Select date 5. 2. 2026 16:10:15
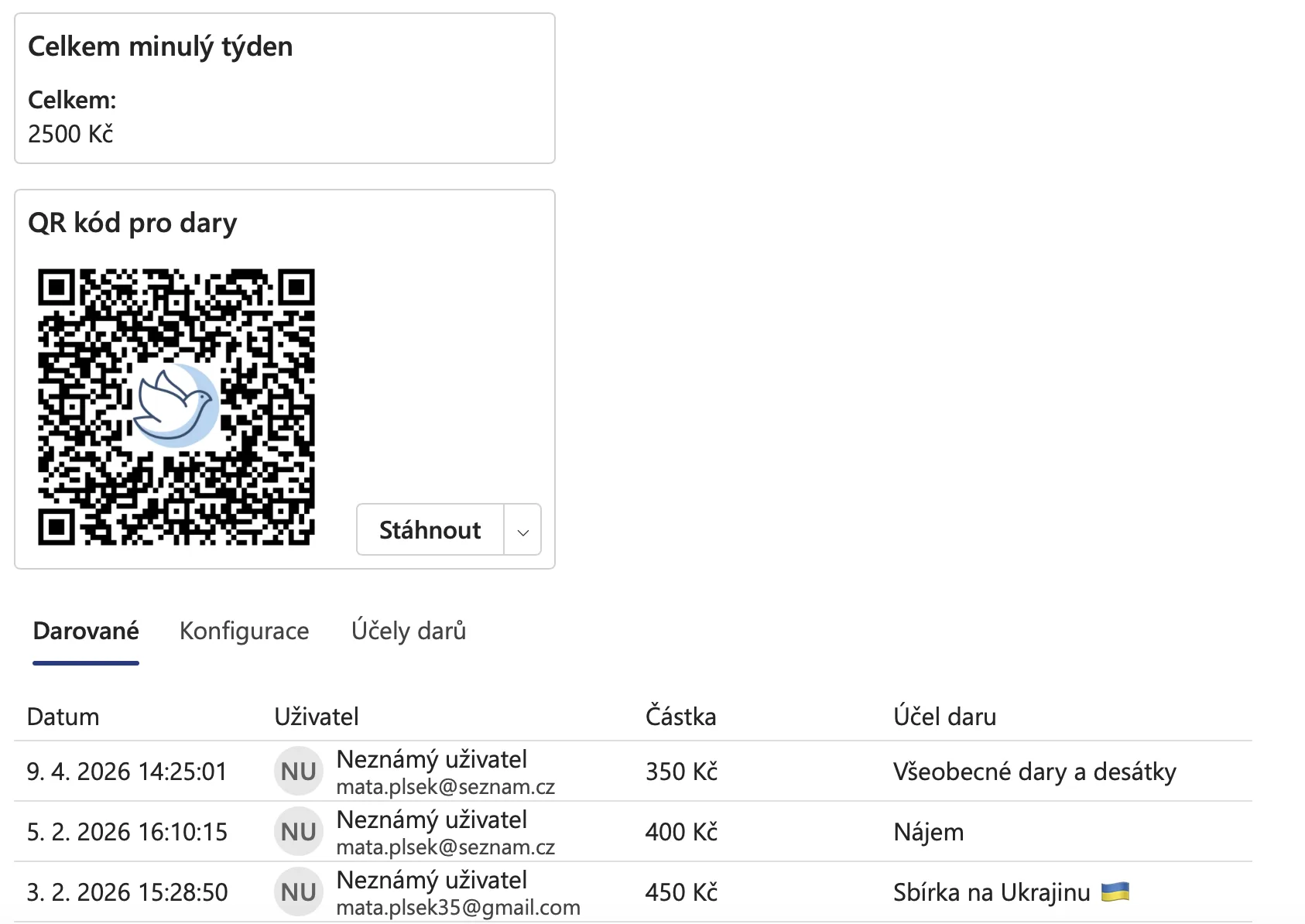The width and height of the screenshot is (1305, 924). click(127, 832)
